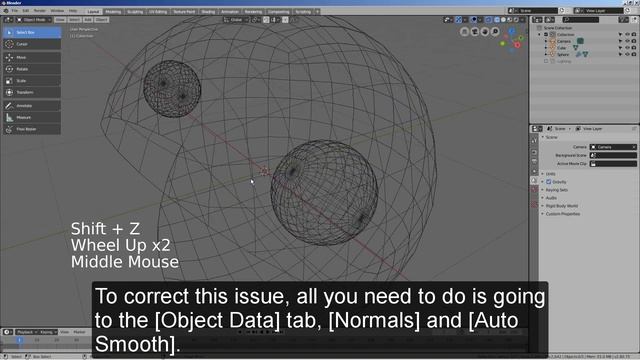
Task: Click the green Y axis on navigation gizmo
Action: coord(521,38)
